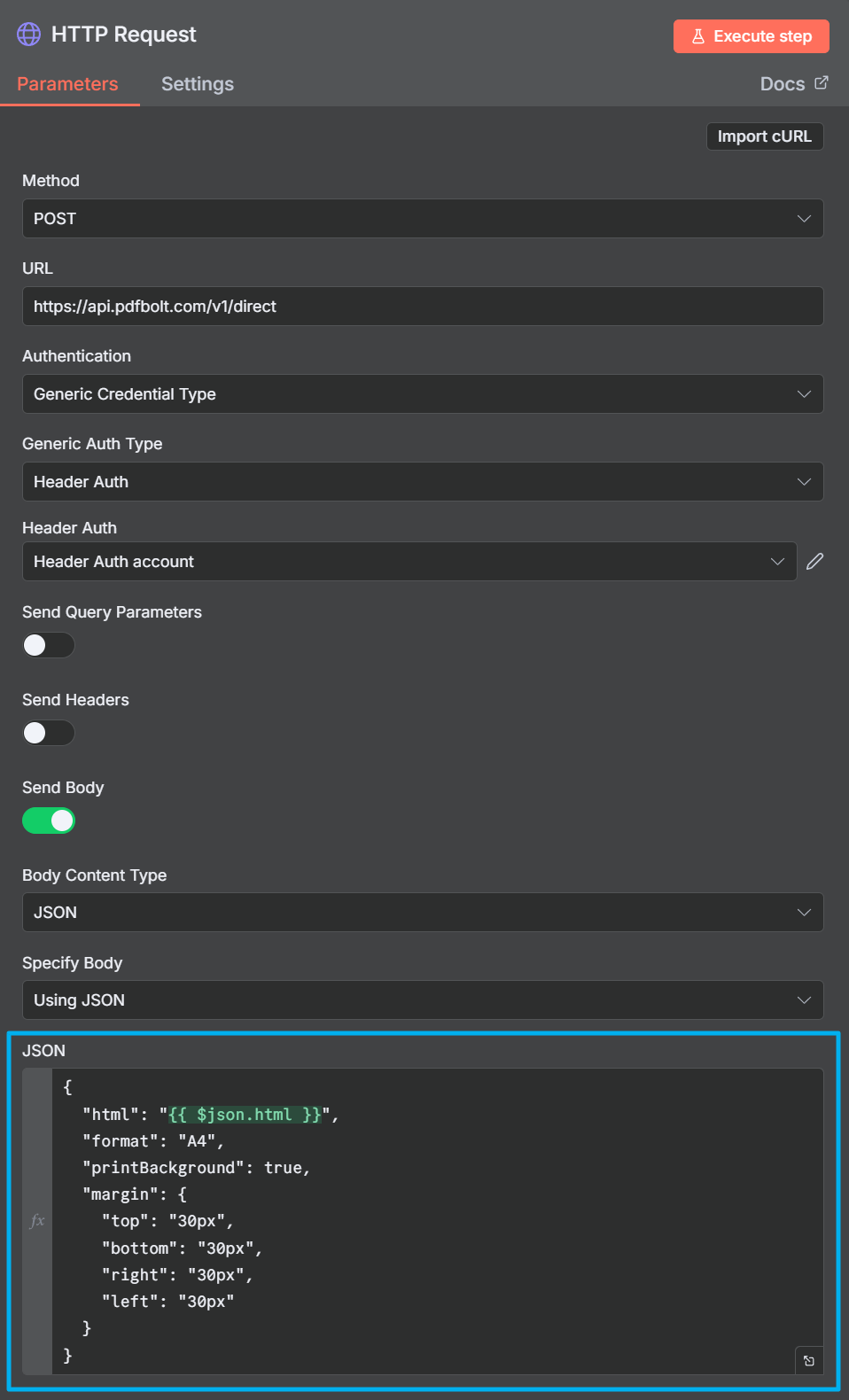The width and height of the screenshot is (849, 1400).
Task: Turn on the Send Headers switch
Action: (x=49, y=733)
